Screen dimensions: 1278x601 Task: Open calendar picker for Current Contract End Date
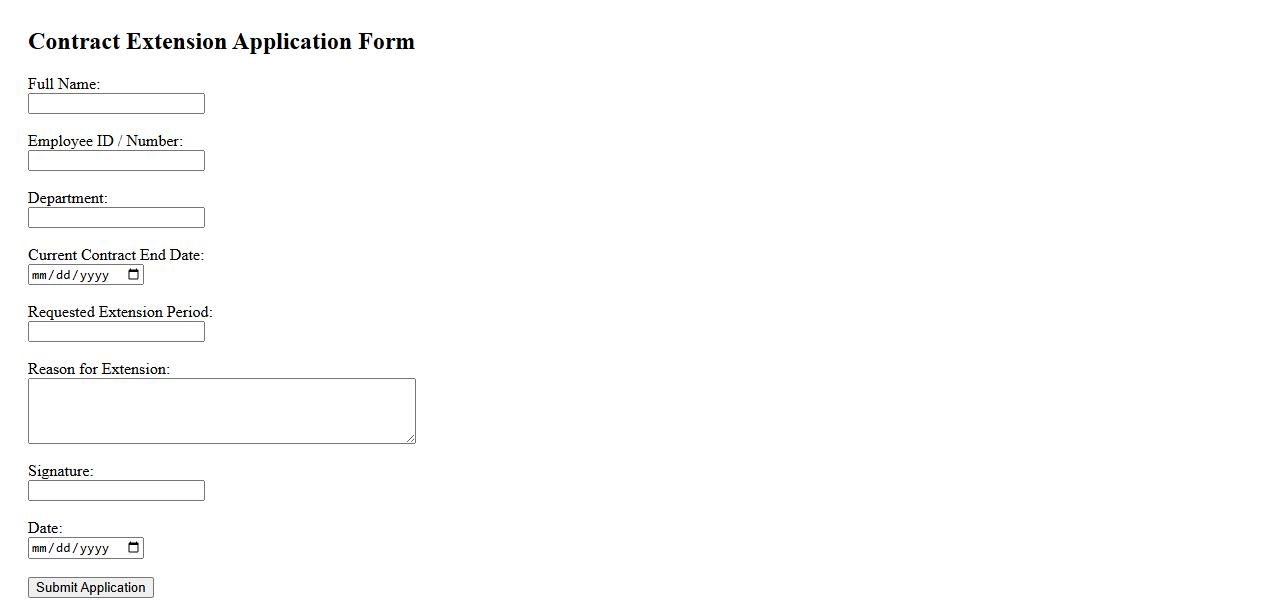click(x=134, y=275)
